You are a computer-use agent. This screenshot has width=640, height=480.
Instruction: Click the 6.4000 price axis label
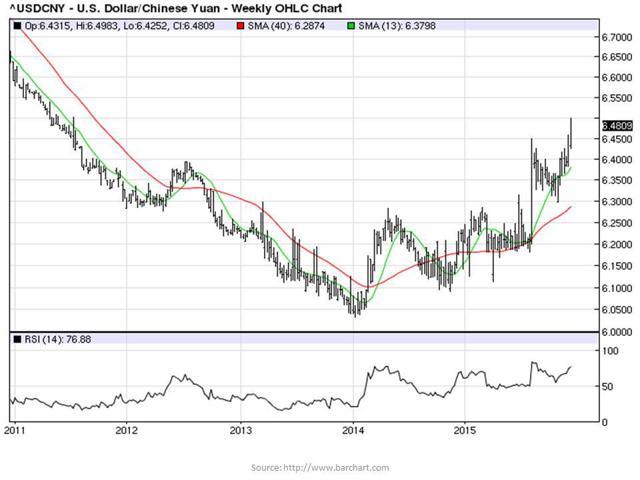[617, 160]
